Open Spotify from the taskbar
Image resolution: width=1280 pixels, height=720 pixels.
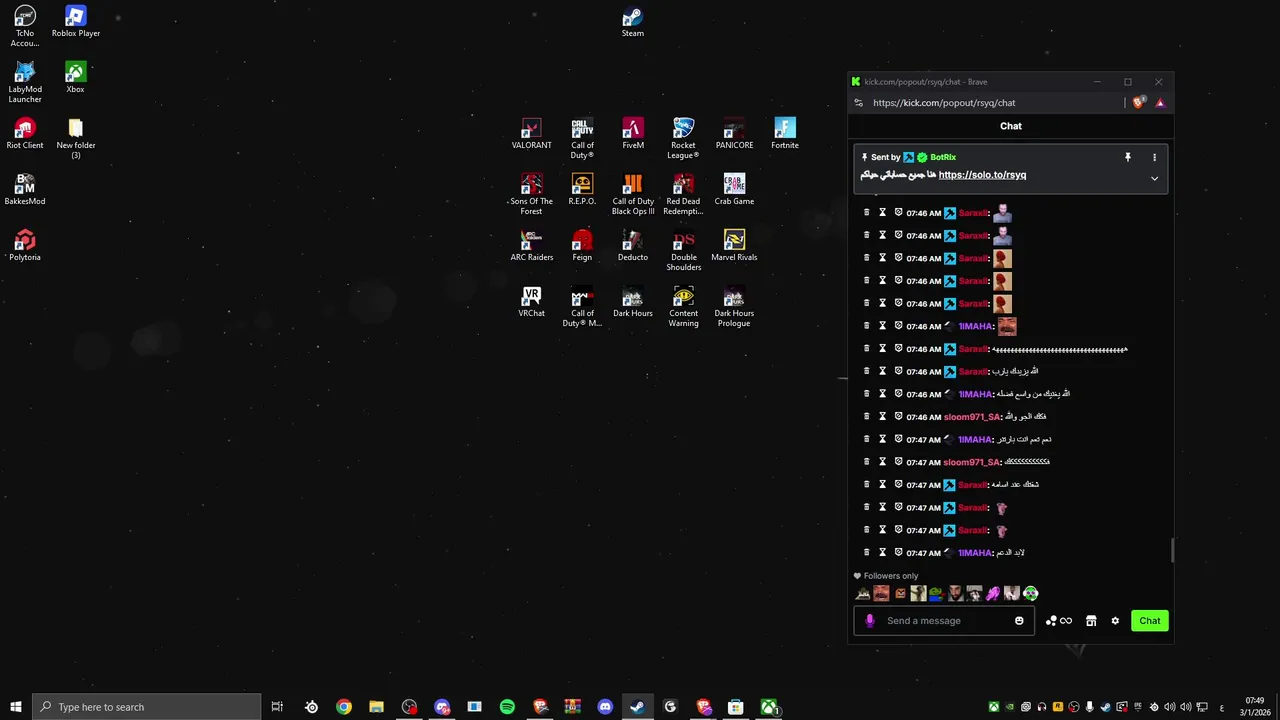507,707
